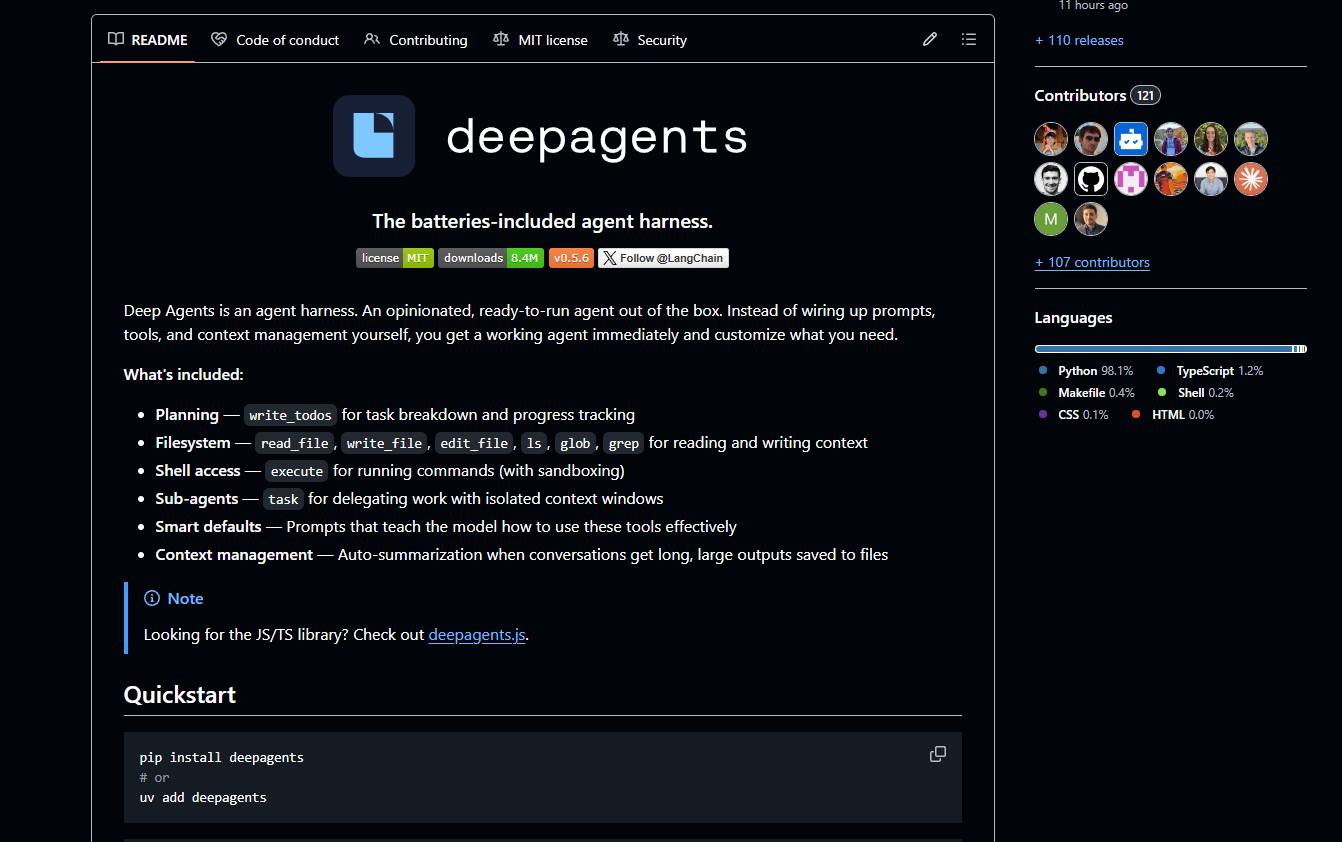Viewport: 1342px width, 842px height.
Task: Click the write_file code label
Action: click(385, 443)
